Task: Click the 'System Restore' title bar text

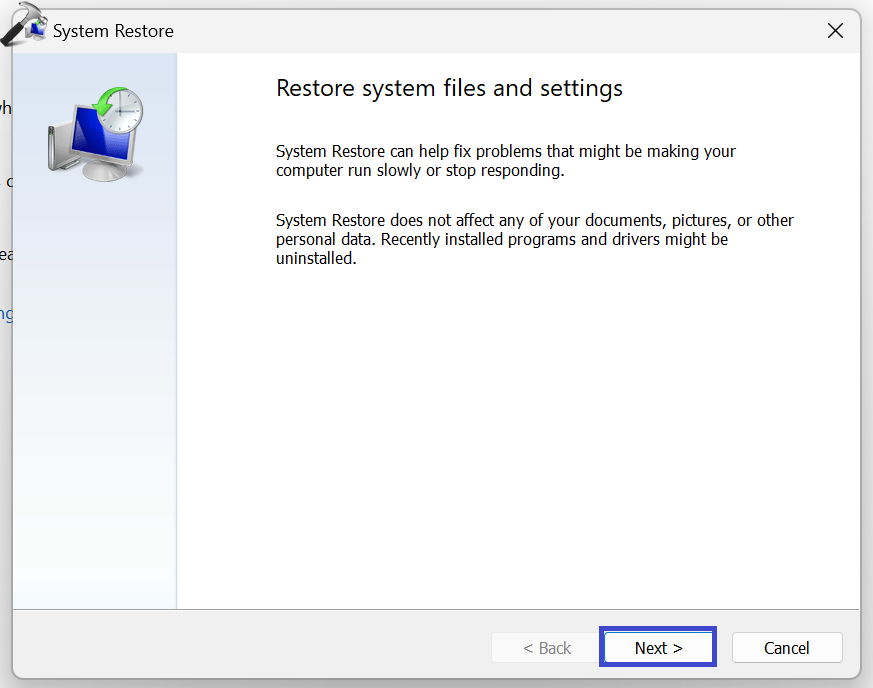Action: click(113, 31)
